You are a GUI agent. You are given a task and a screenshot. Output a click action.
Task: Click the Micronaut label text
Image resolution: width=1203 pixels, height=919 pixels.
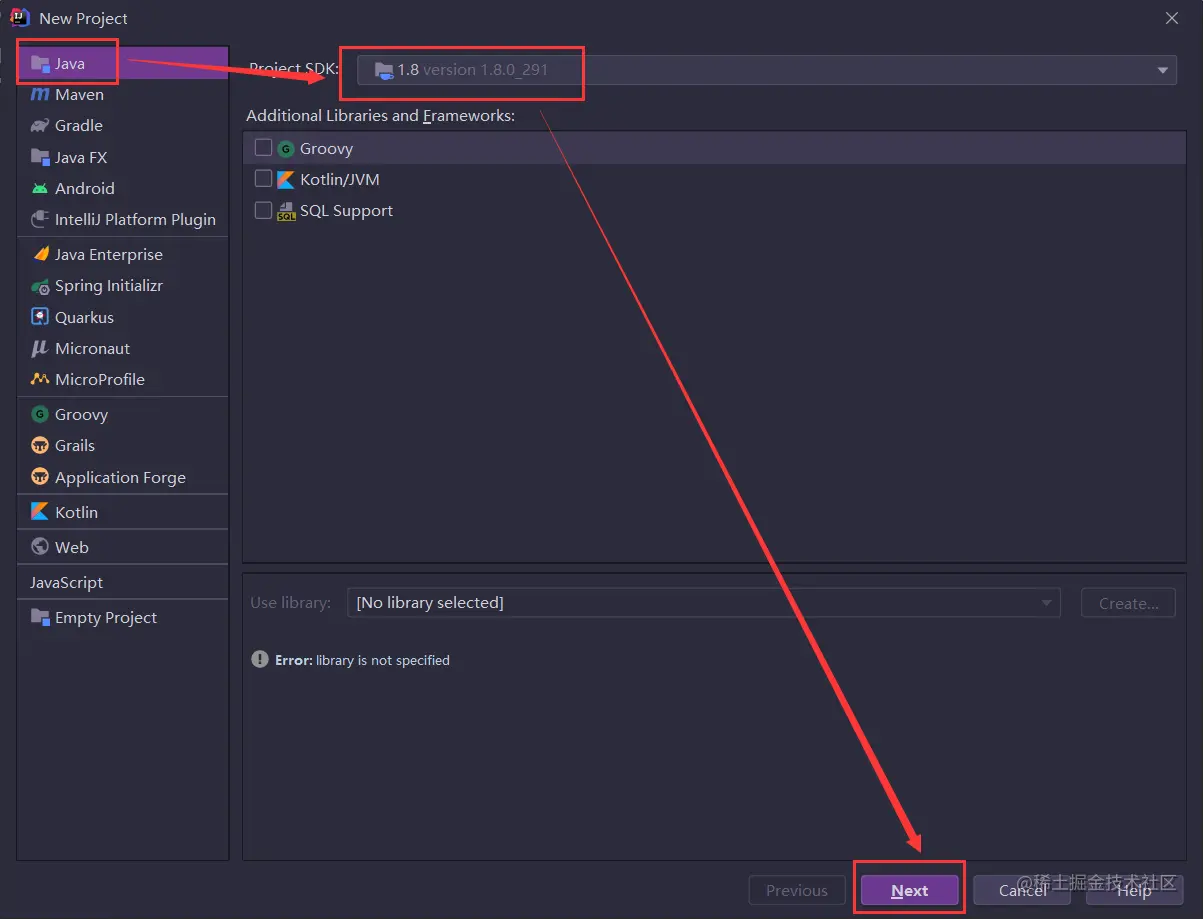coord(92,348)
